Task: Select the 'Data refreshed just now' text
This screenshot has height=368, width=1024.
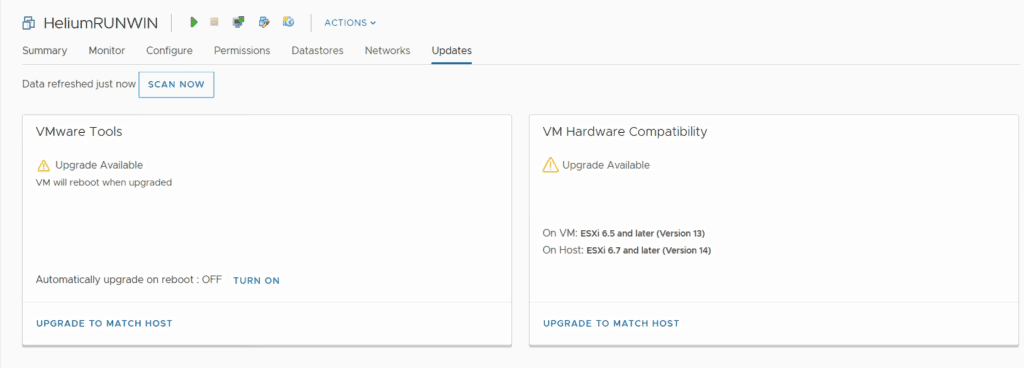Action: [x=79, y=84]
